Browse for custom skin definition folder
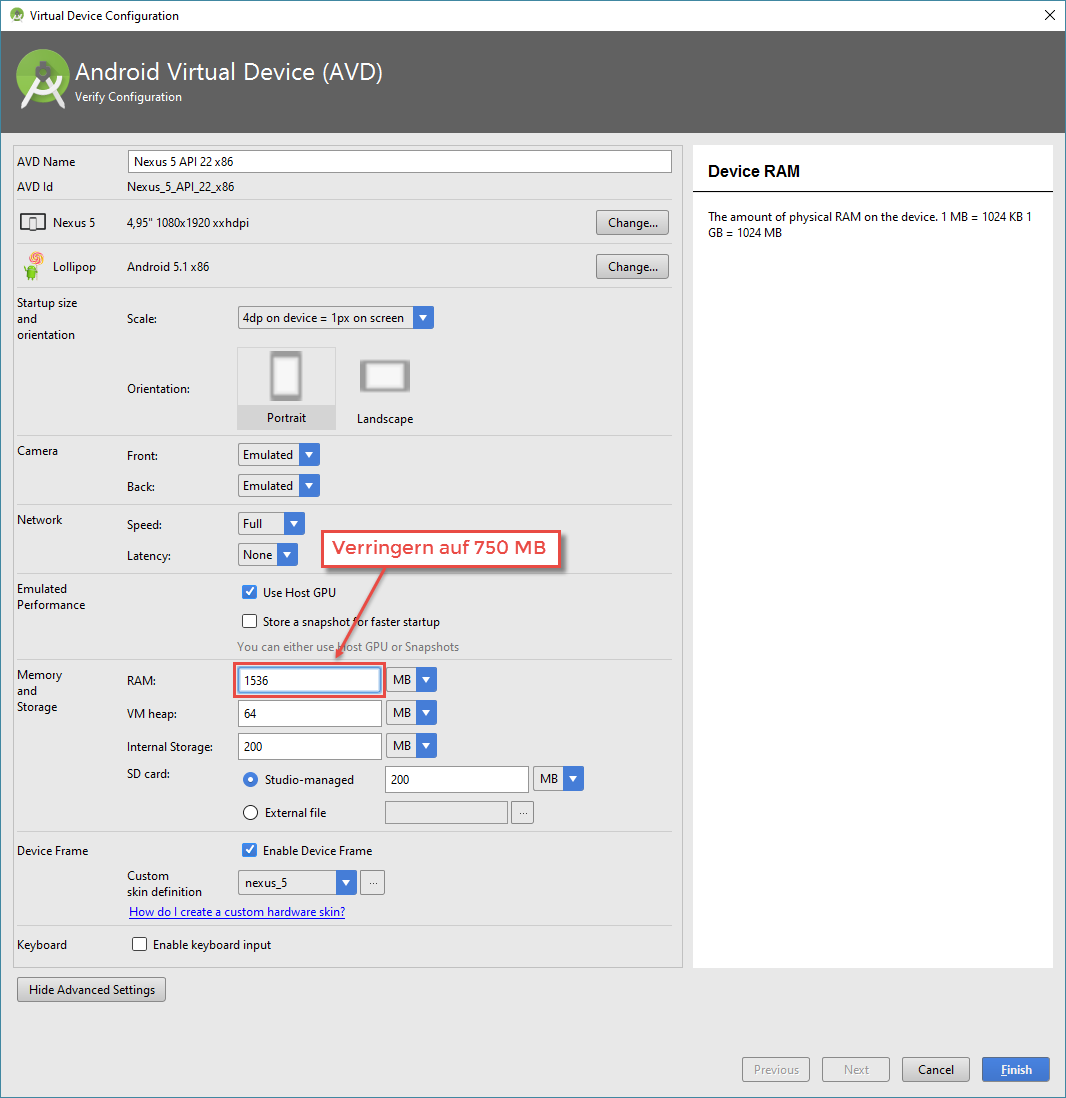 (x=373, y=882)
